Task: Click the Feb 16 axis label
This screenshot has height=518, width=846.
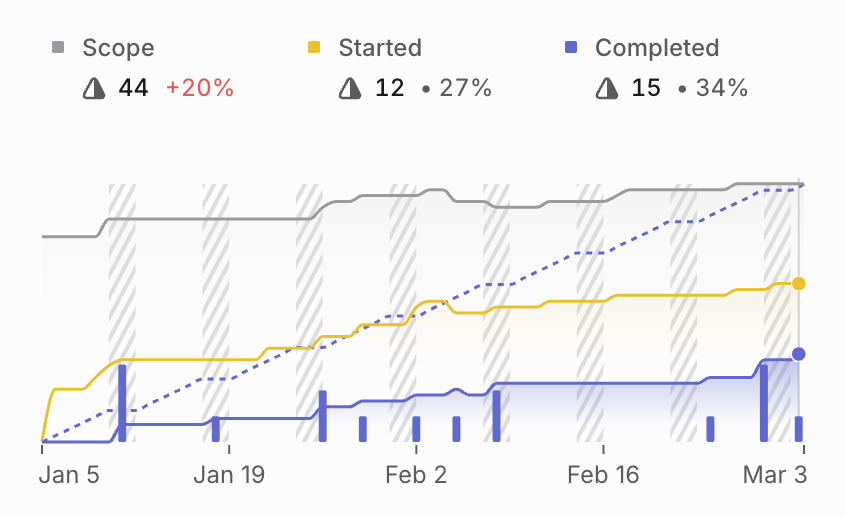Action: pos(603,475)
